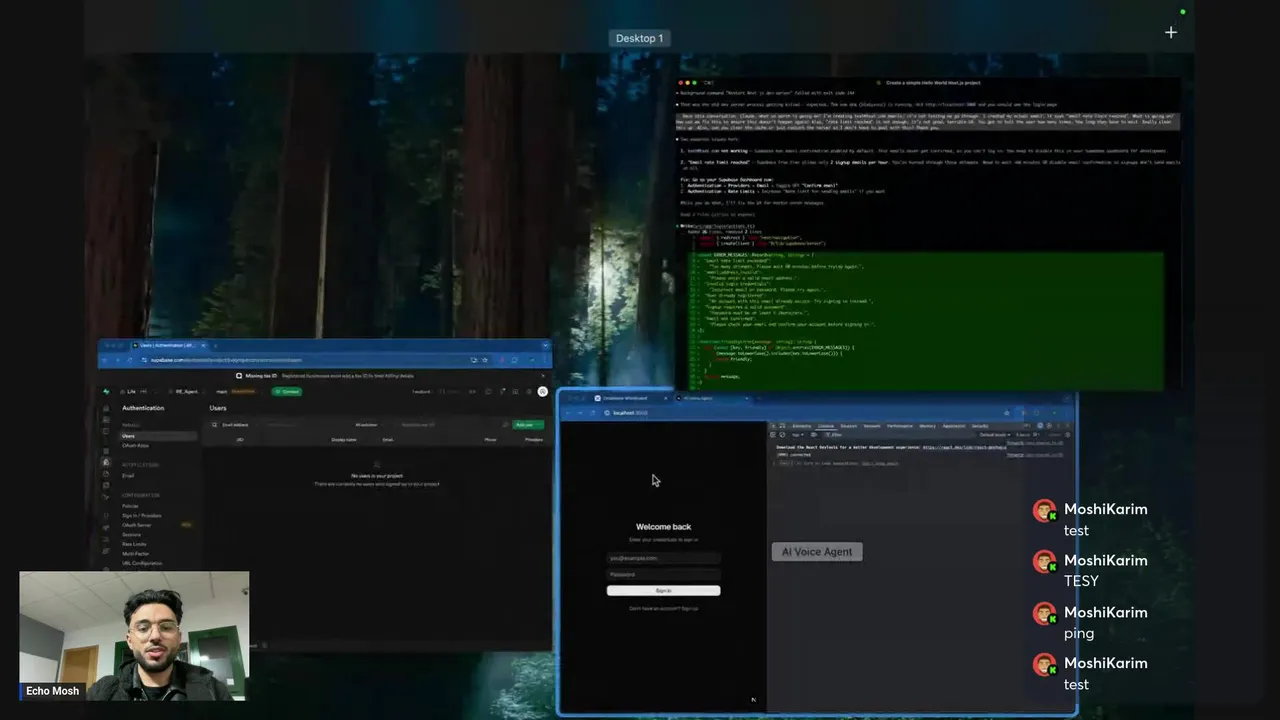The height and width of the screenshot is (720, 1280).
Task: Open the Default levels dropdown
Action: [x=995, y=435]
